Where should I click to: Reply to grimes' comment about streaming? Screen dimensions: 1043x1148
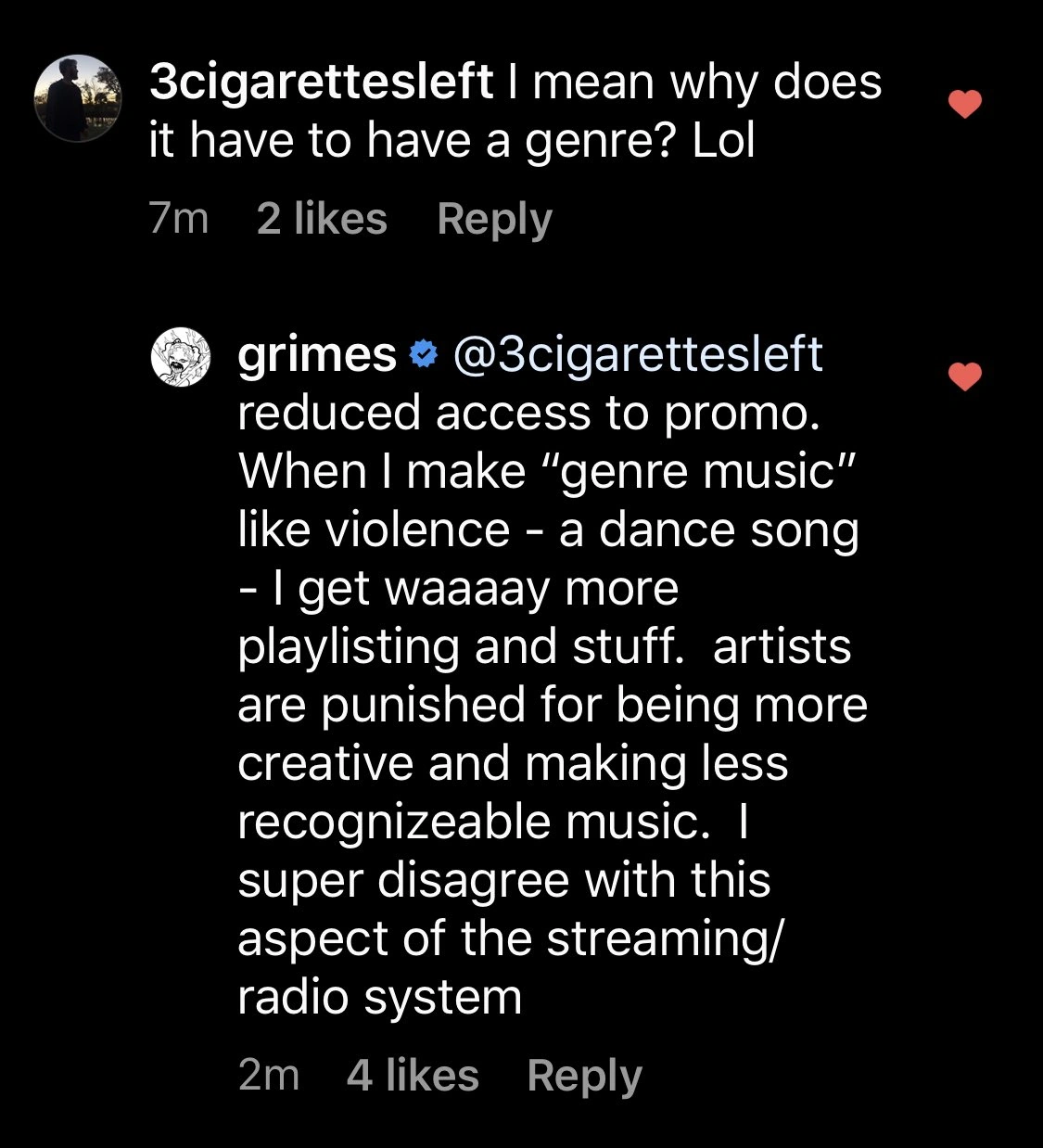pos(584,1077)
